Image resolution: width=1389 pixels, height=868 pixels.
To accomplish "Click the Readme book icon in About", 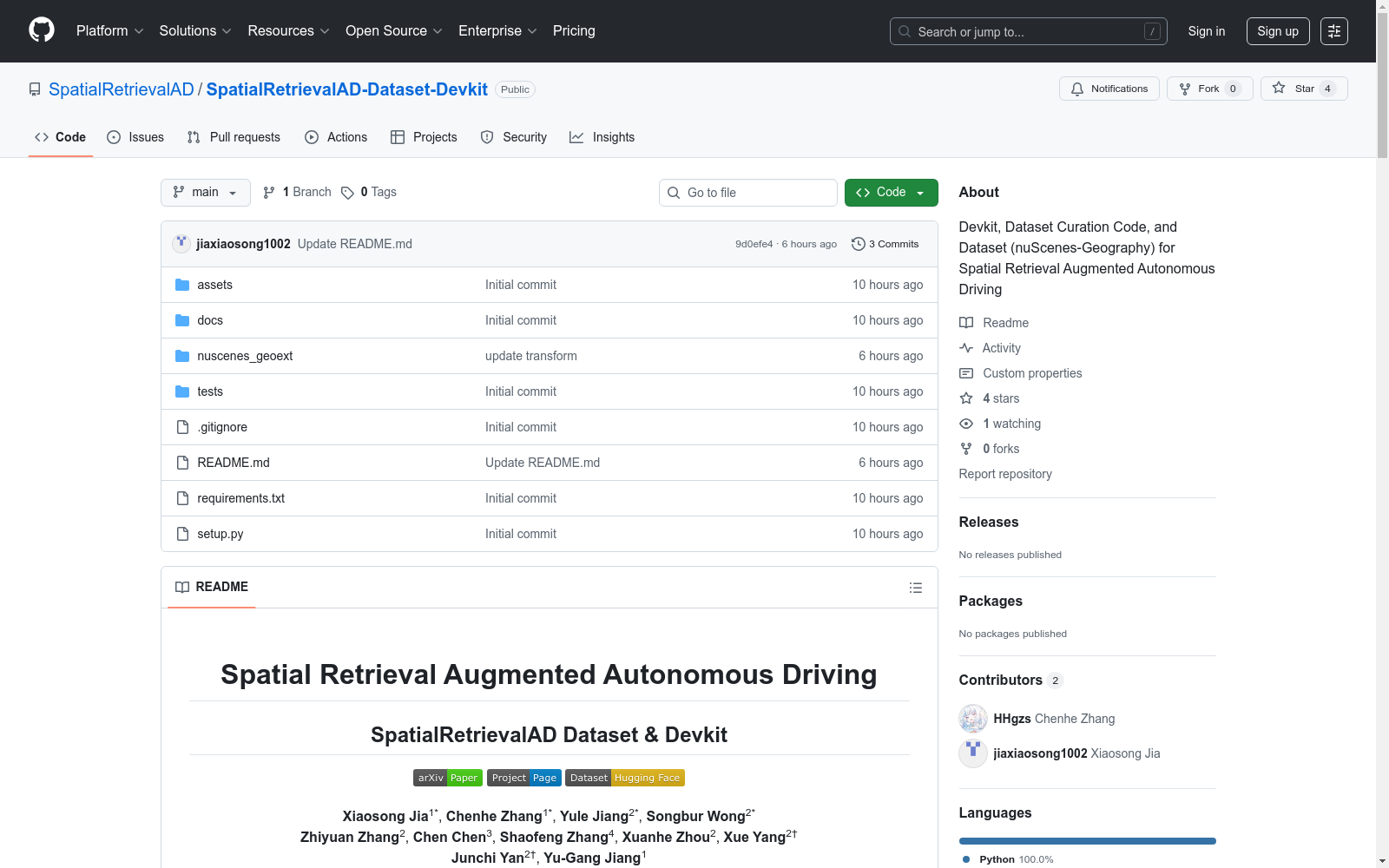I will pos(966,323).
